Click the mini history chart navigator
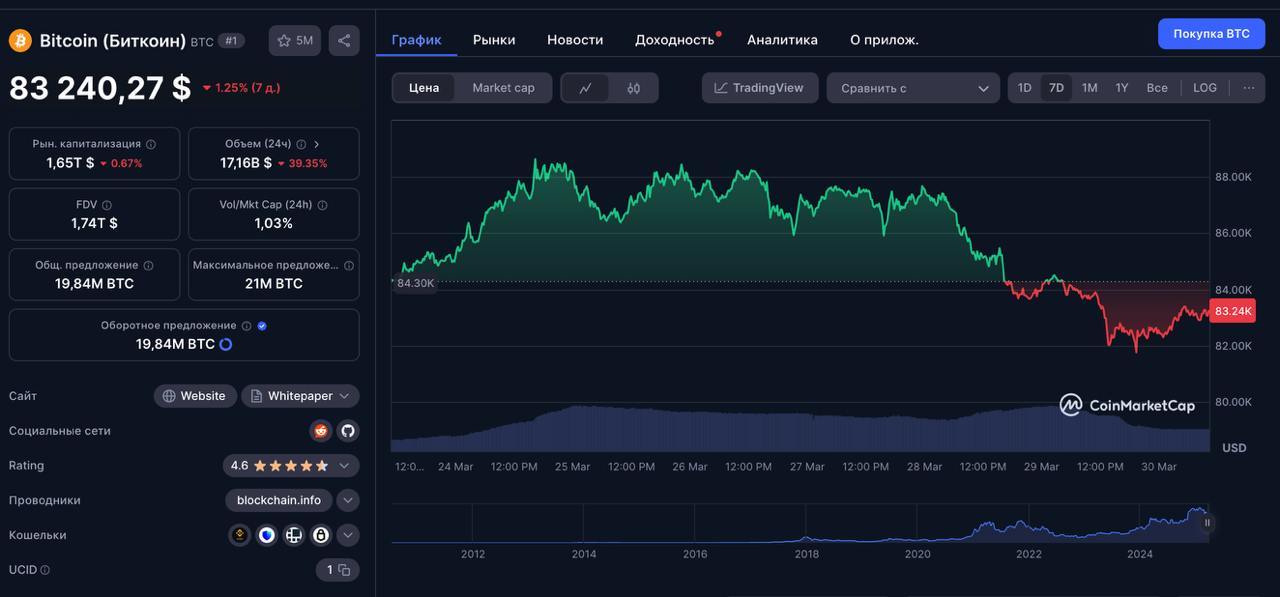This screenshot has width=1280, height=597. point(800,523)
